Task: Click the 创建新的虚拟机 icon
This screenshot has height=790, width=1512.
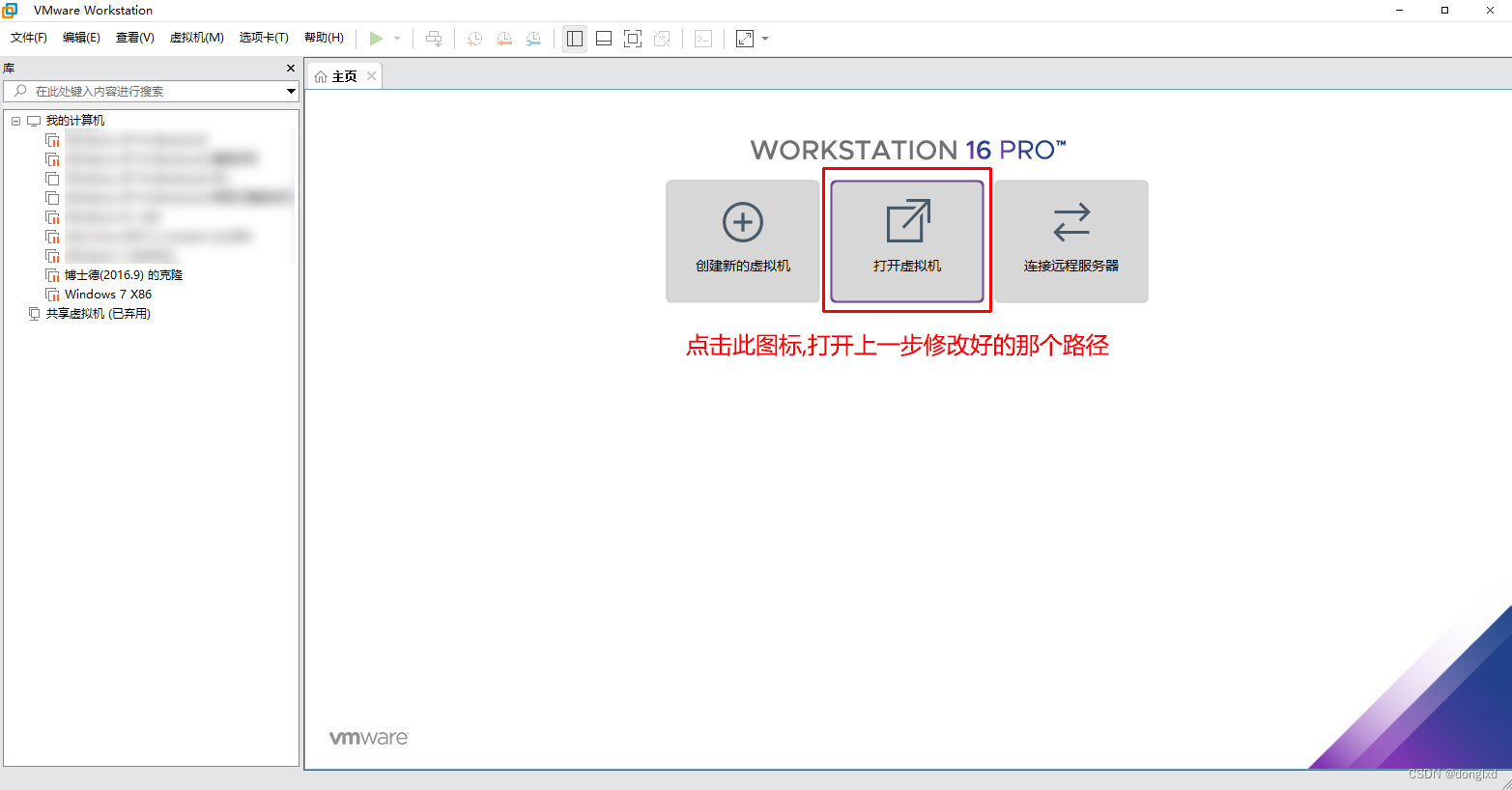Action: (742, 240)
